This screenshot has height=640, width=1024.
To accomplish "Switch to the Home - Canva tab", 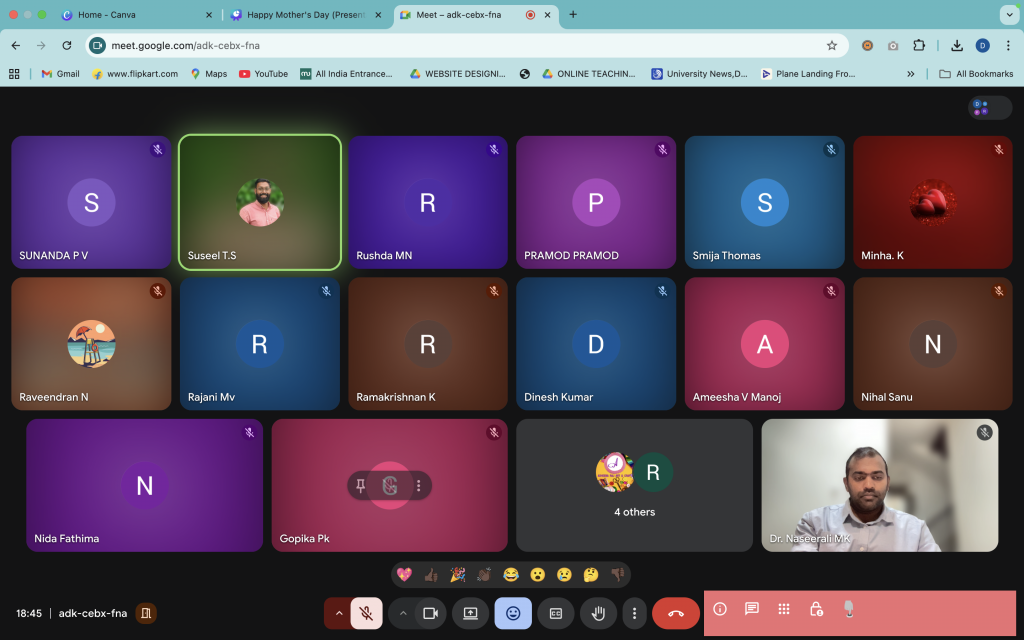I will coord(106,15).
